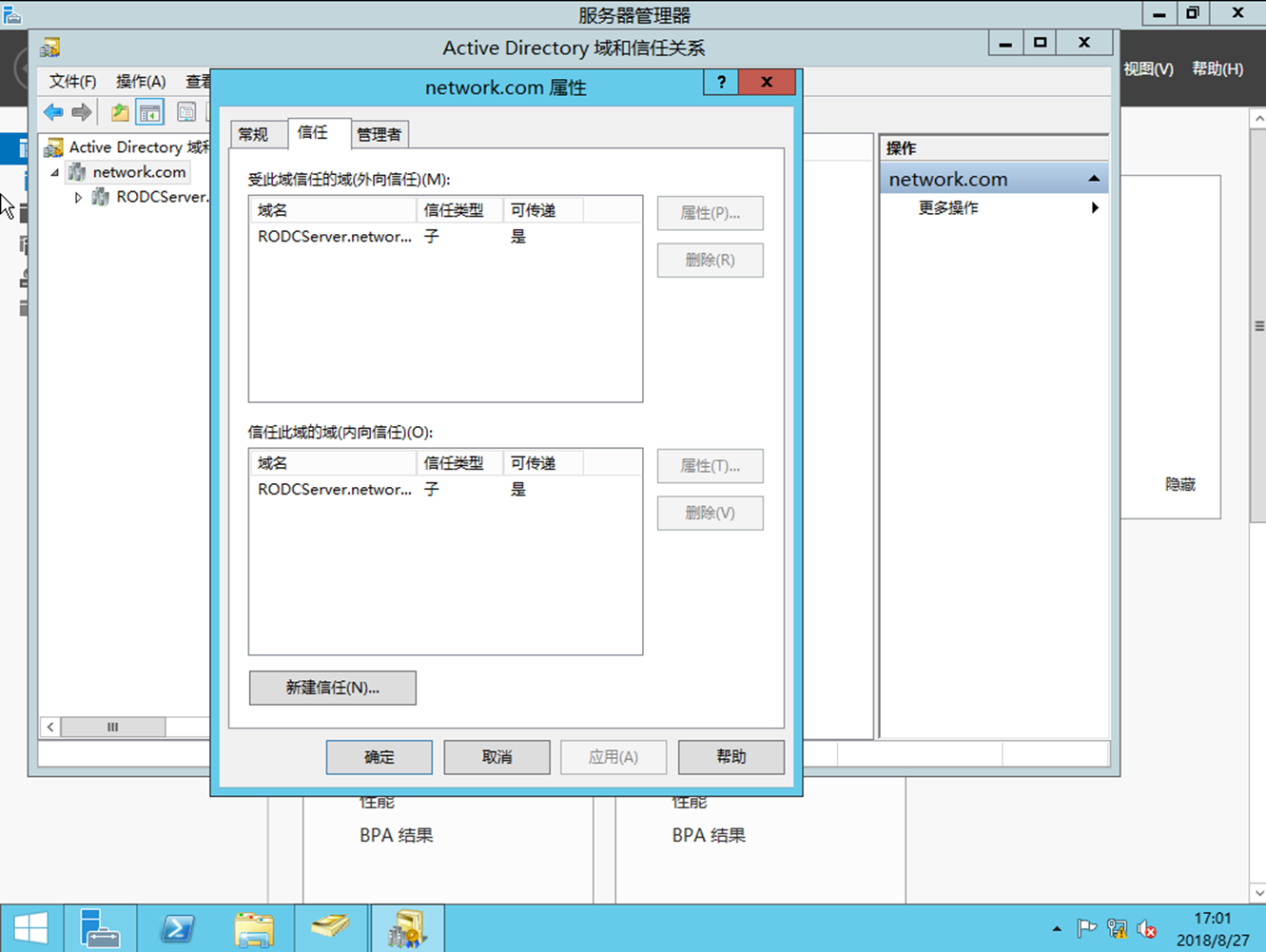The image size is (1266, 952).
Task: Click the properties sheet toolbar icon
Action: (x=186, y=112)
